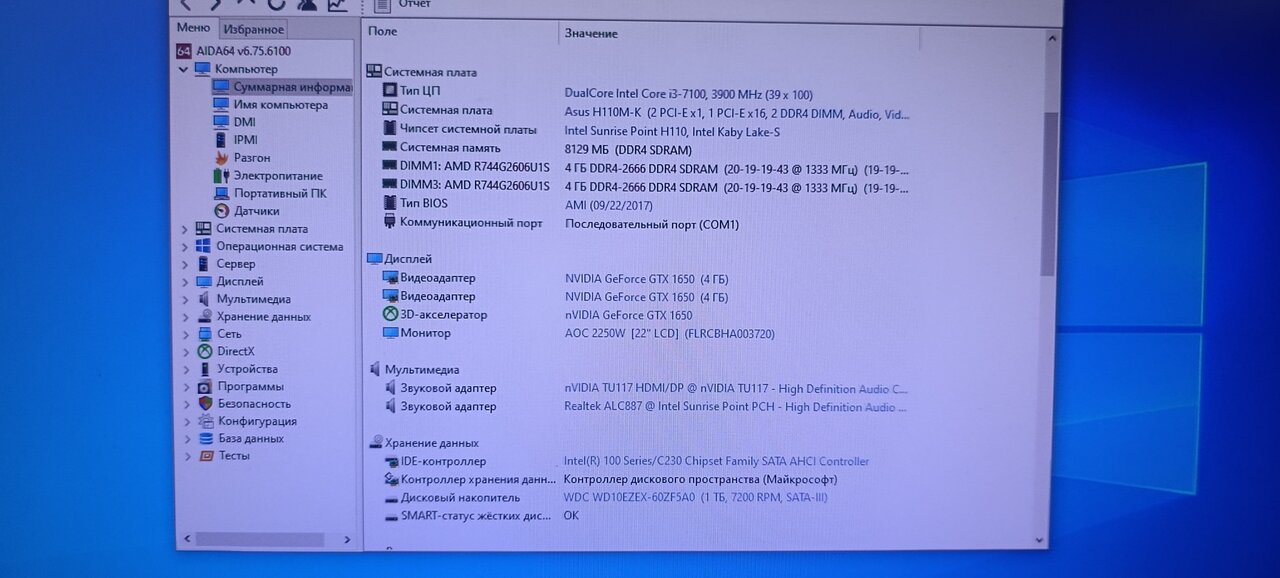Click the Значение column header
Image resolution: width=1280 pixels, height=578 pixels.
[591, 34]
